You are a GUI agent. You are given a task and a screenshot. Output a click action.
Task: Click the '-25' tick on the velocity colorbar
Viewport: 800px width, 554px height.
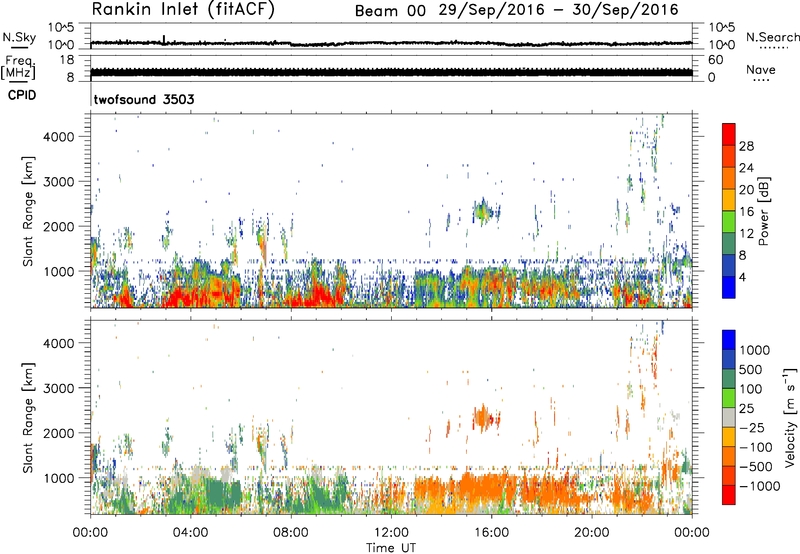tap(752, 427)
